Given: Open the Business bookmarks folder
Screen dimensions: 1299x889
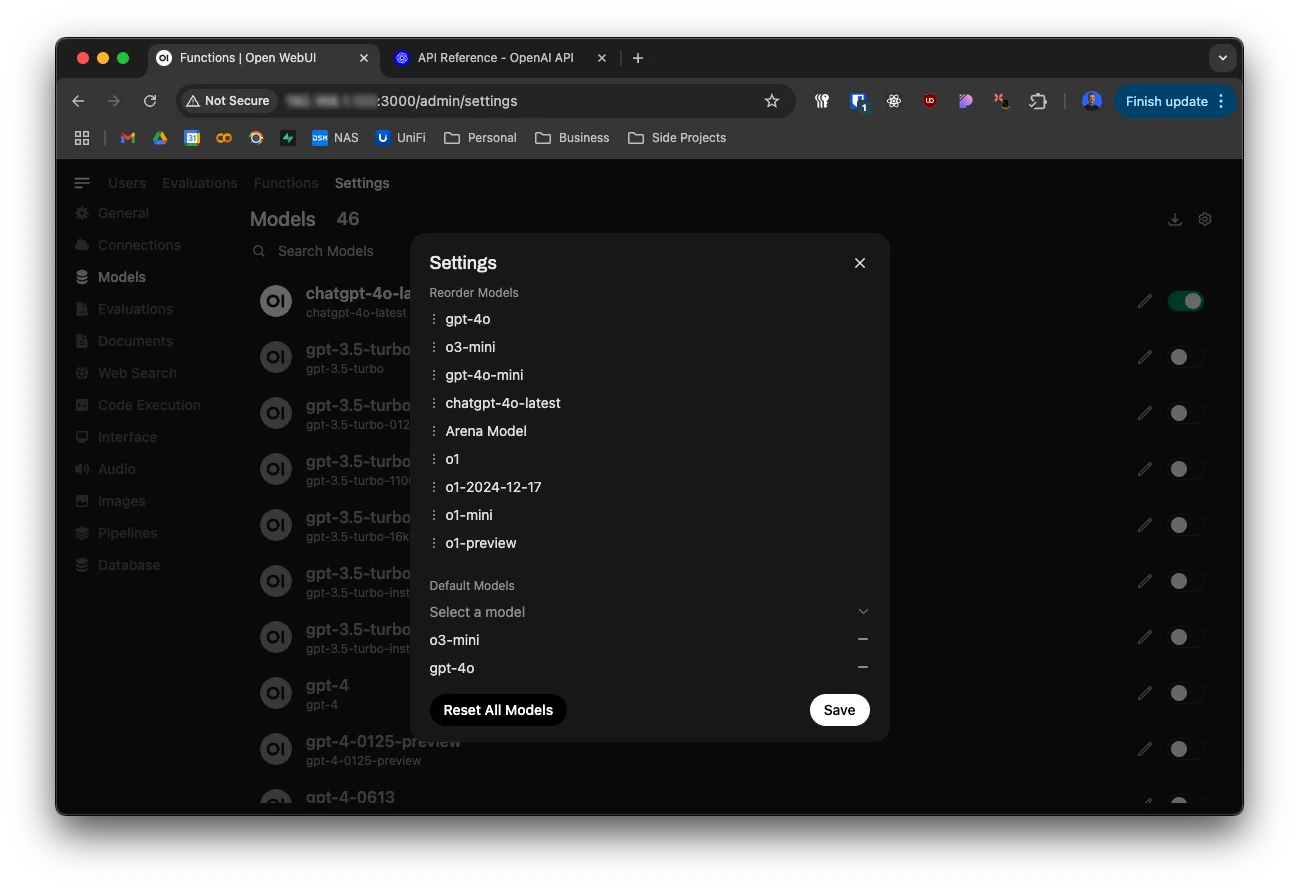Looking at the screenshot, I should [572, 138].
